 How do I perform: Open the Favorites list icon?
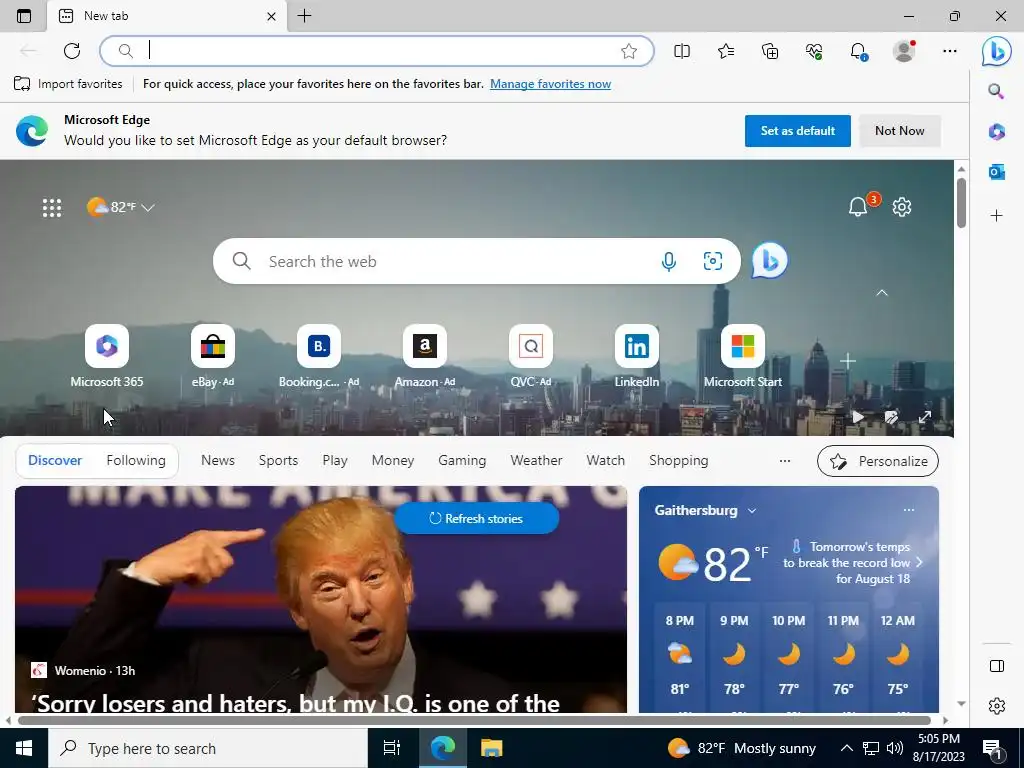pyautogui.click(x=726, y=51)
